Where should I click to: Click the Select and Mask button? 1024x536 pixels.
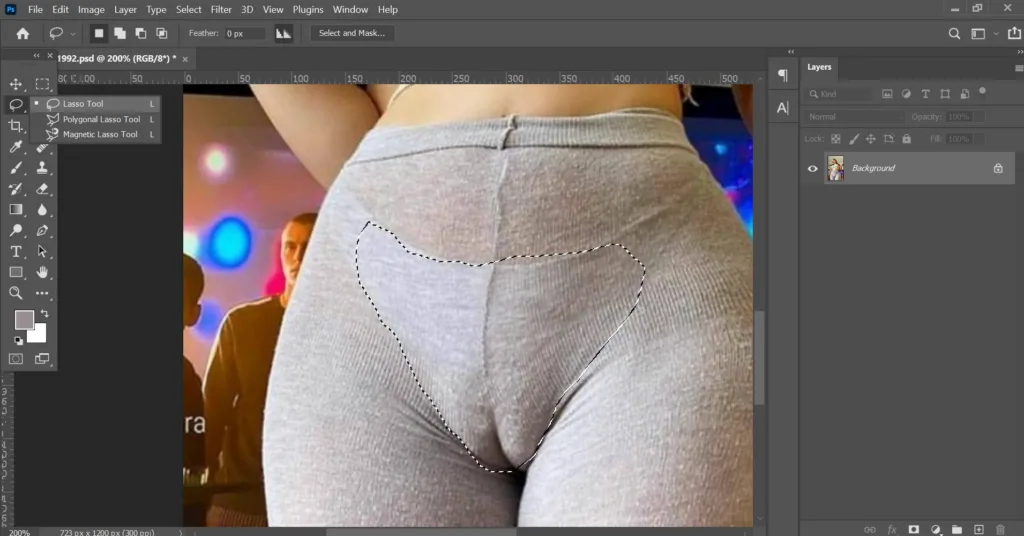(351, 33)
